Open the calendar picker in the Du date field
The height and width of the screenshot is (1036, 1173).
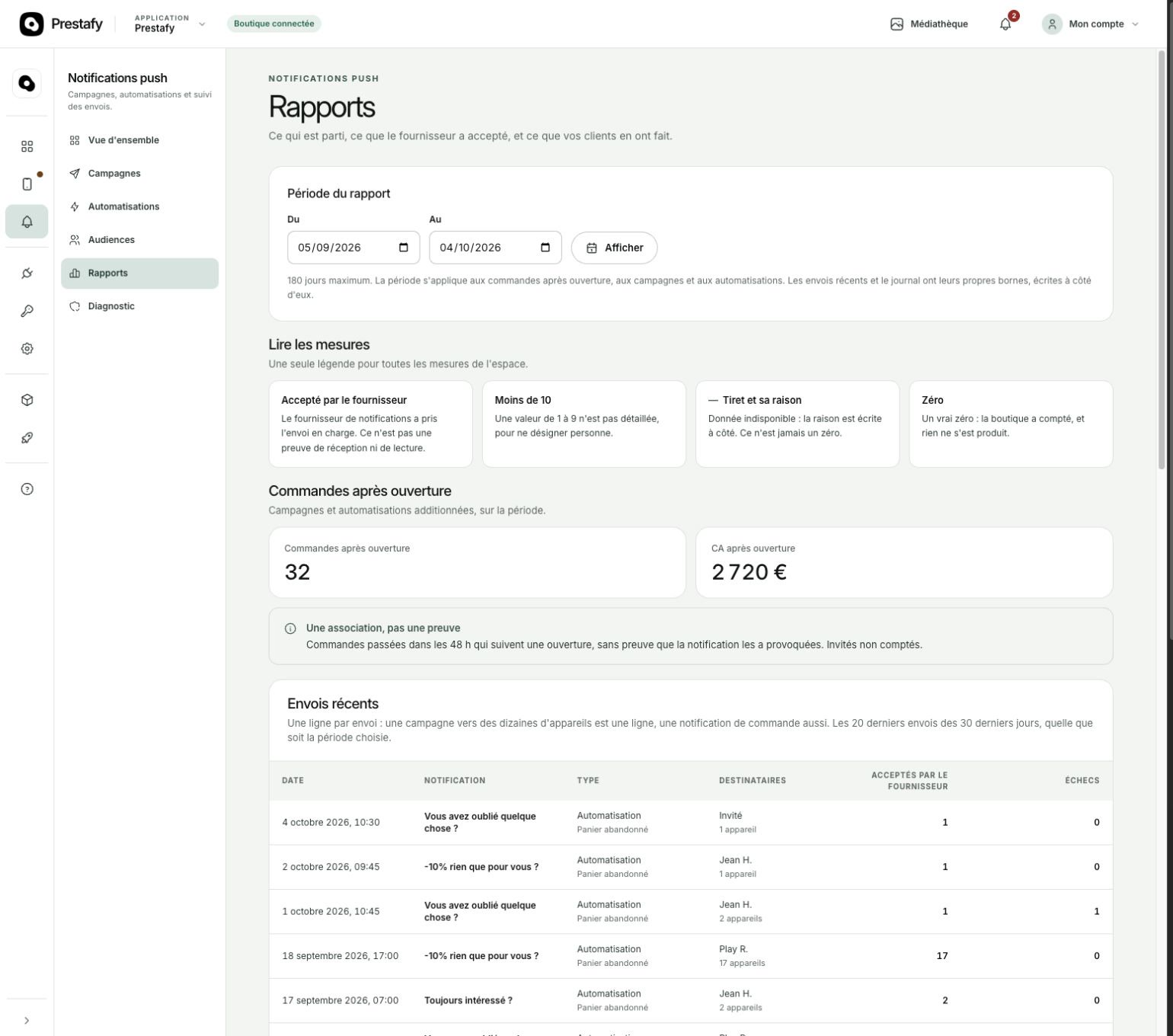tap(404, 248)
